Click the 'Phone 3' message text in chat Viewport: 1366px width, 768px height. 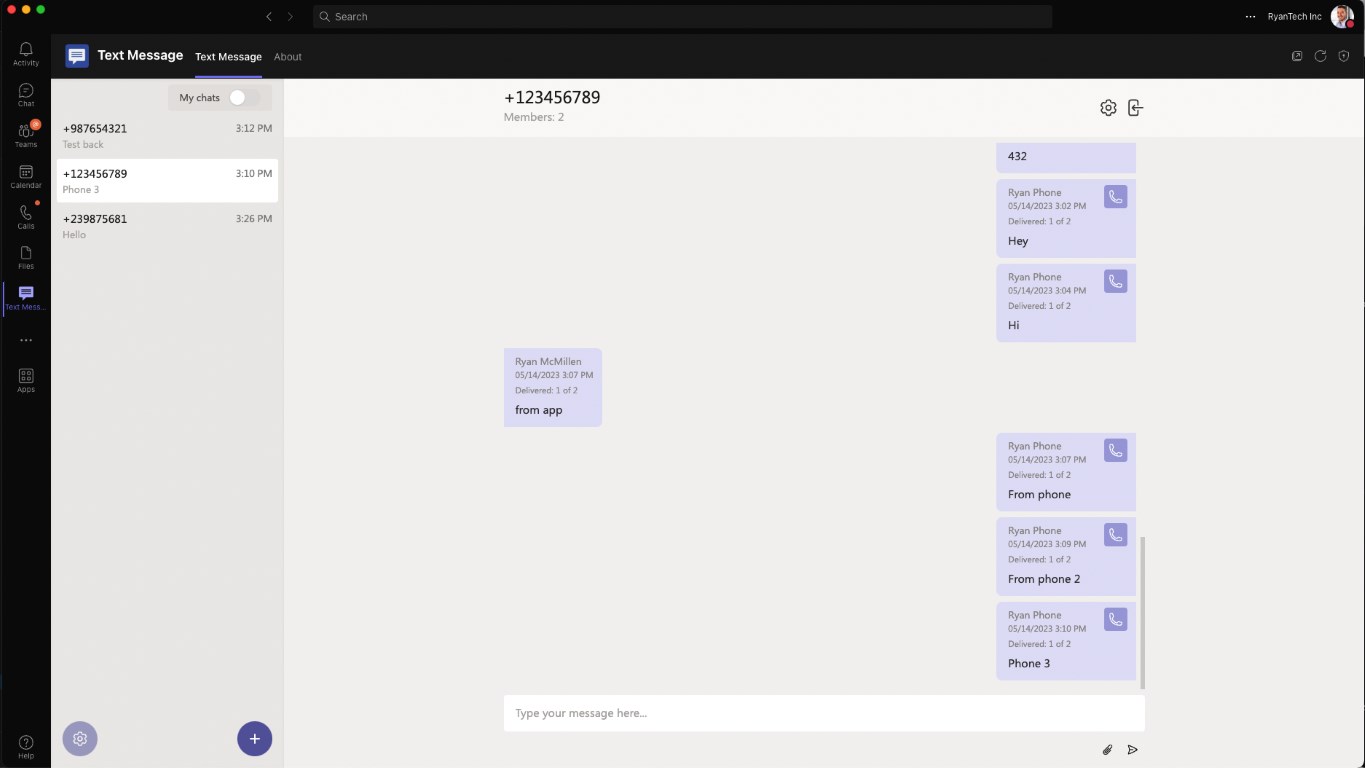point(1029,664)
